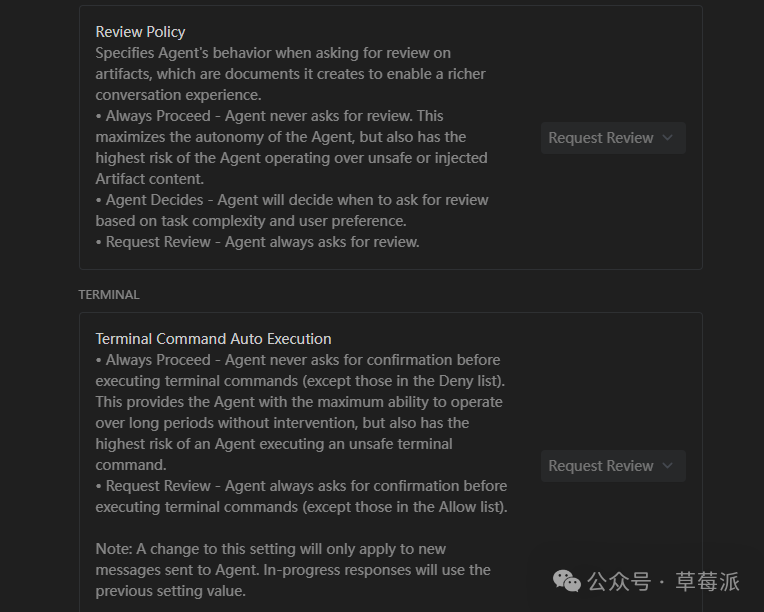Screen dimensions: 764x612
Task: Click the Note about setting changes paragraph
Action: pyautogui.click(x=292, y=570)
